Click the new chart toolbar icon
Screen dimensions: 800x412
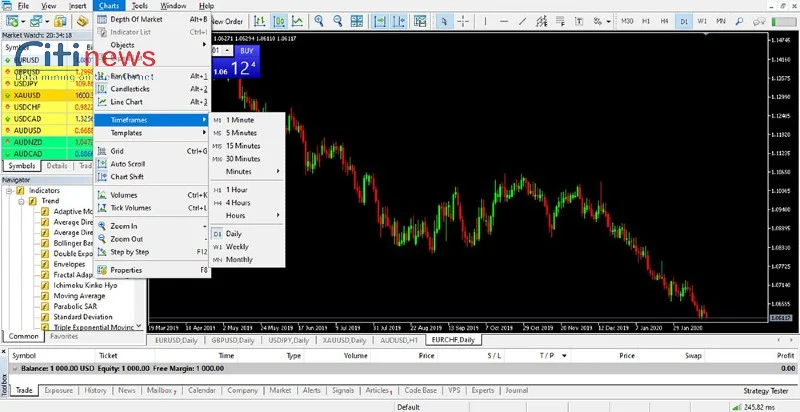click(12, 21)
